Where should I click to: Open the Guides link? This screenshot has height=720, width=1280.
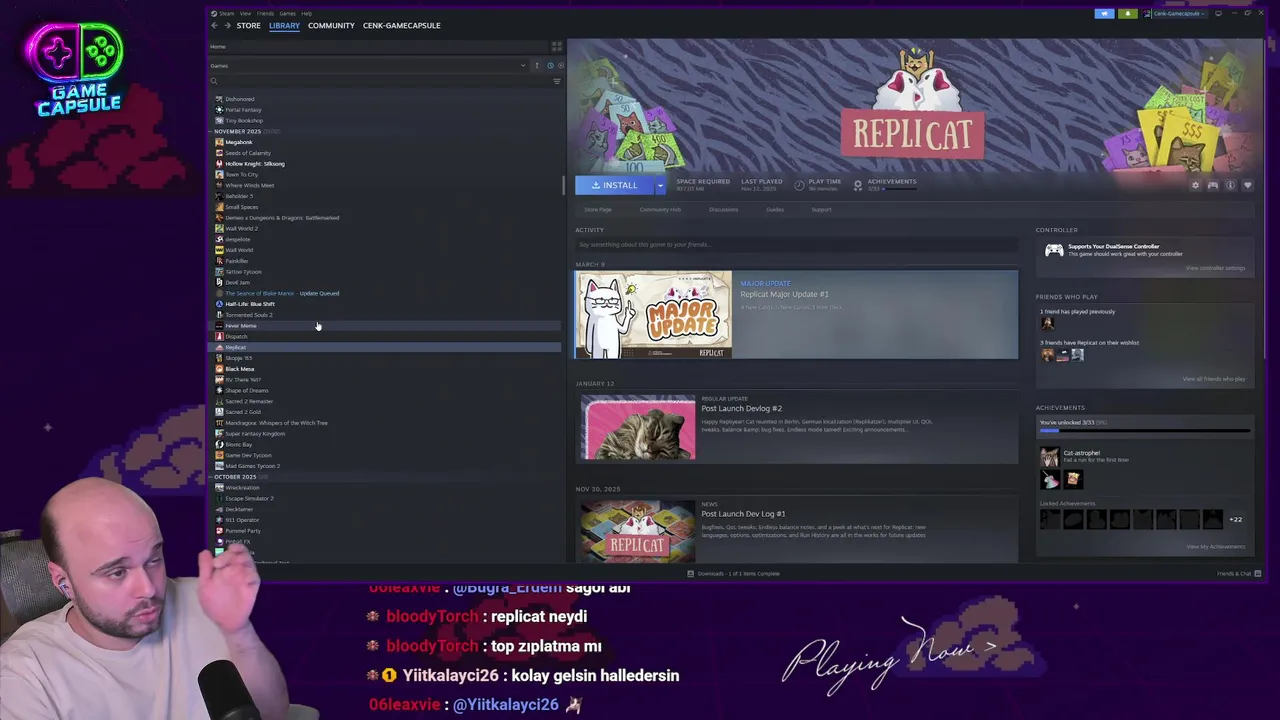click(775, 210)
